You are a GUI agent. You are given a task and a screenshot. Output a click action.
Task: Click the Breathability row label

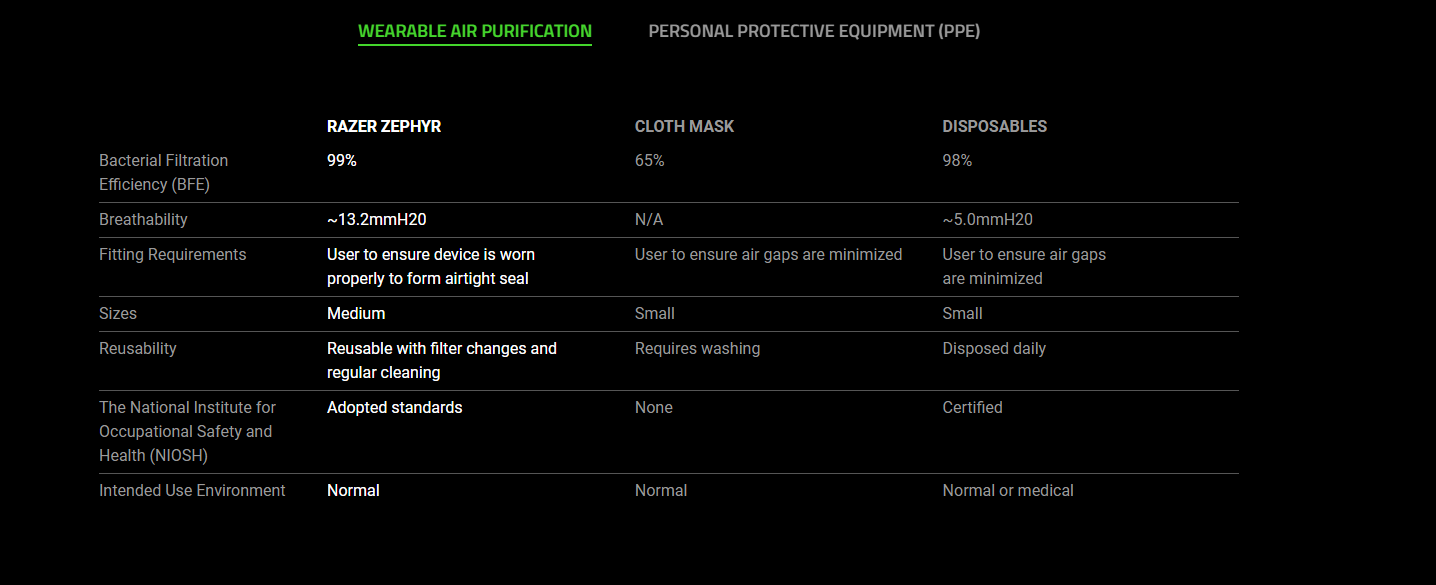point(143,220)
